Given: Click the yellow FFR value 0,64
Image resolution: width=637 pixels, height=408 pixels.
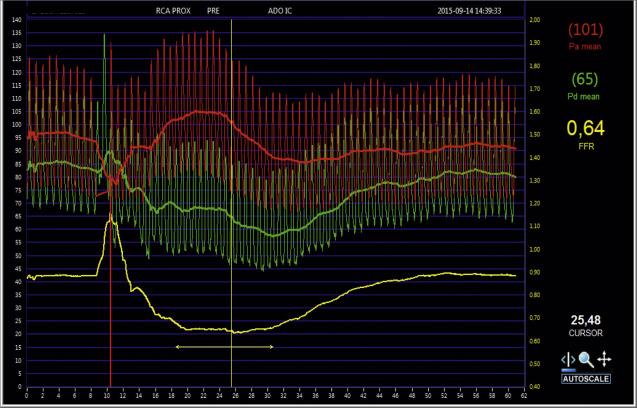Looking at the screenshot, I should 586,128.
